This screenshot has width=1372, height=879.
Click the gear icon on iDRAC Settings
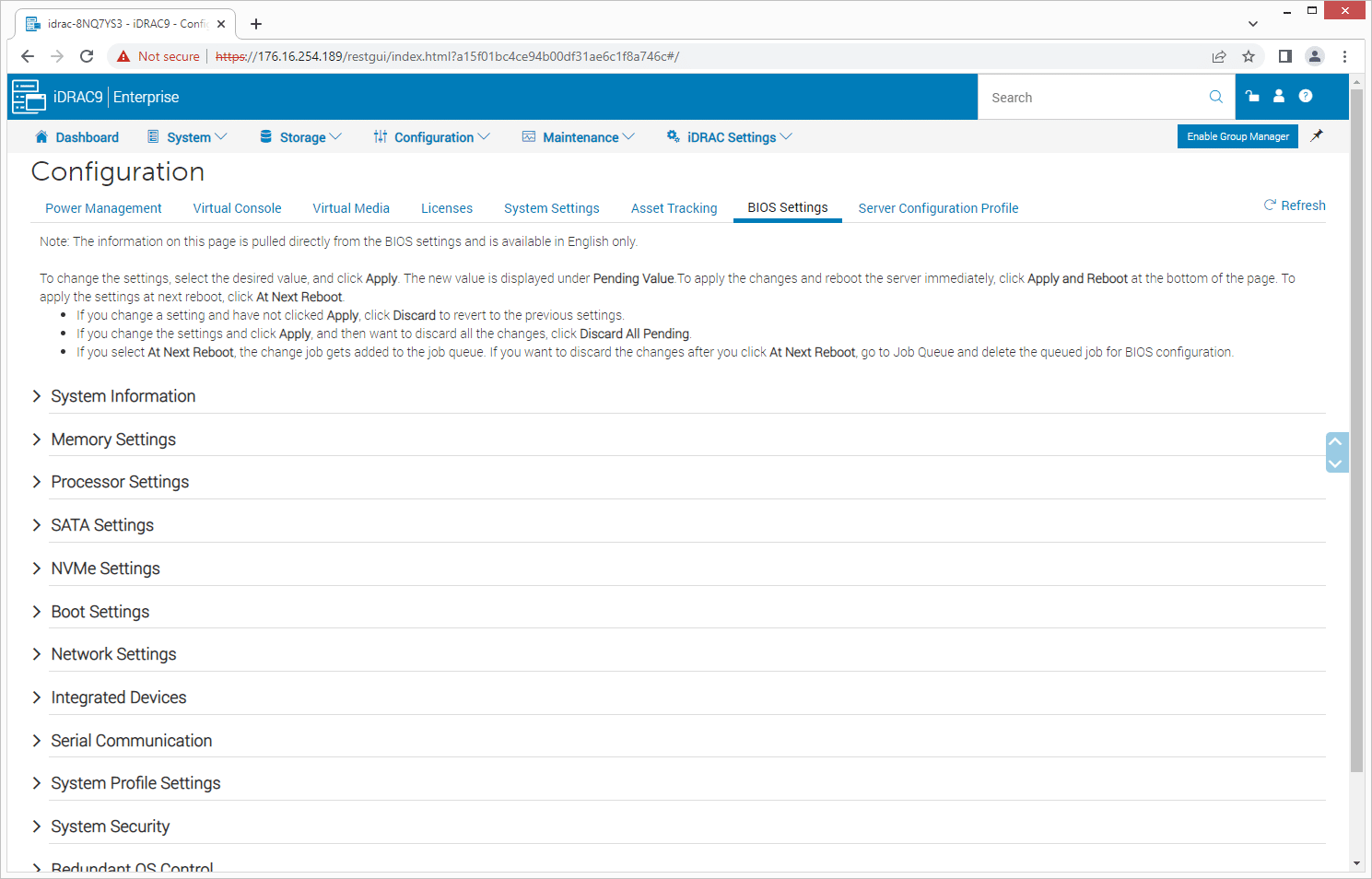(x=672, y=135)
